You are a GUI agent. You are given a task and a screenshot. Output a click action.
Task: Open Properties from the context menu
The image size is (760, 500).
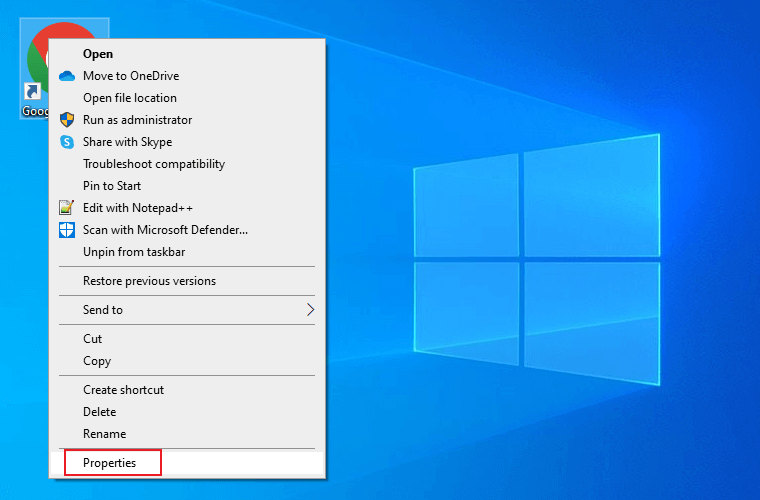tap(187, 463)
